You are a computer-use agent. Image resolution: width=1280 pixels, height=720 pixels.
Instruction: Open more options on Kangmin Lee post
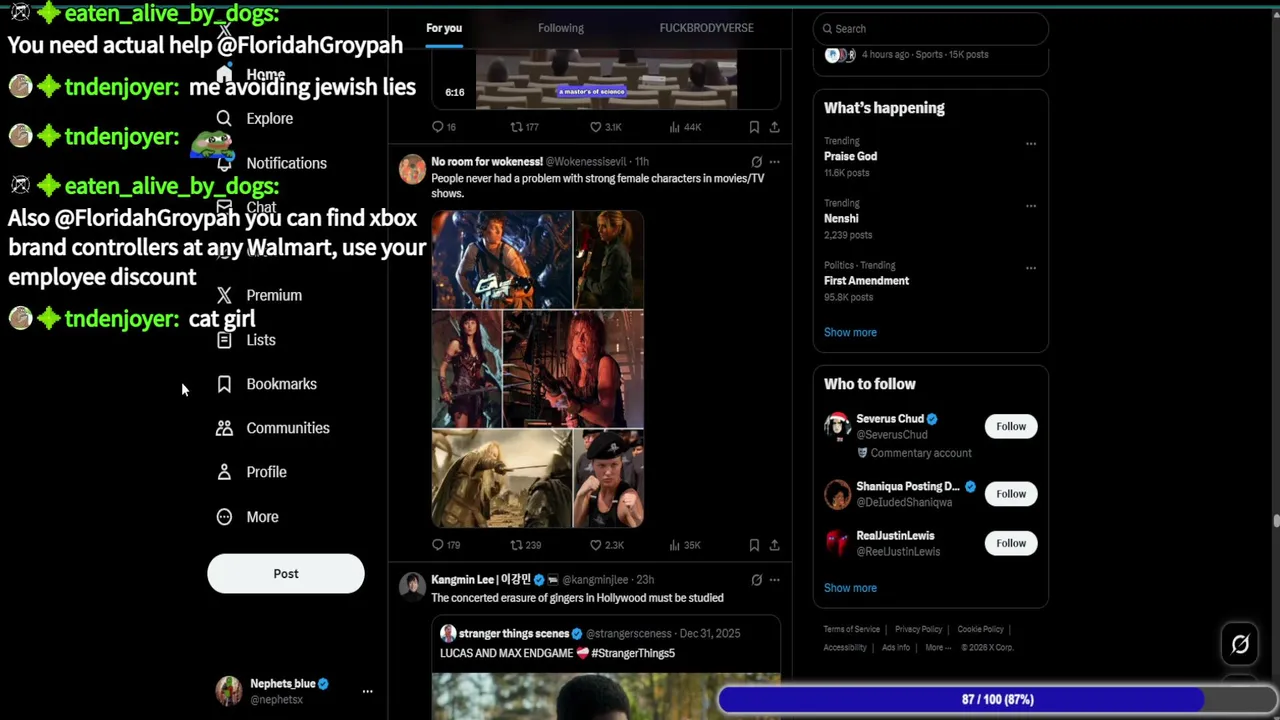click(x=774, y=580)
